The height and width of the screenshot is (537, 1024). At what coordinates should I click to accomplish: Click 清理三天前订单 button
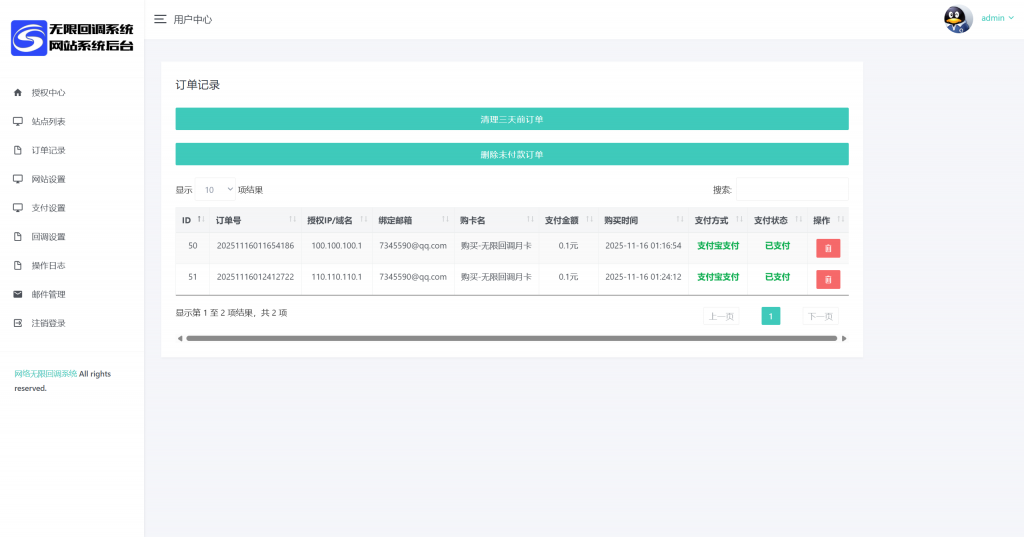[x=512, y=119]
